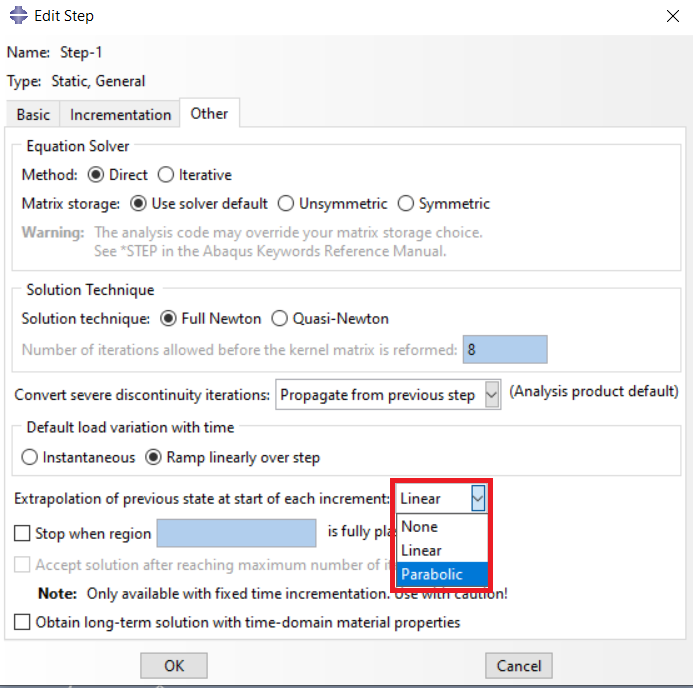Click OK to confirm step settings
Viewport: 693px width, 688px height.
pyautogui.click(x=174, y=666)
